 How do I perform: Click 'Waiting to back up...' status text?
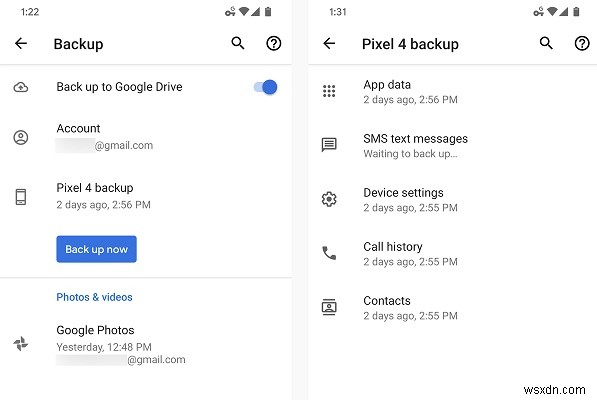pos(410,154)
